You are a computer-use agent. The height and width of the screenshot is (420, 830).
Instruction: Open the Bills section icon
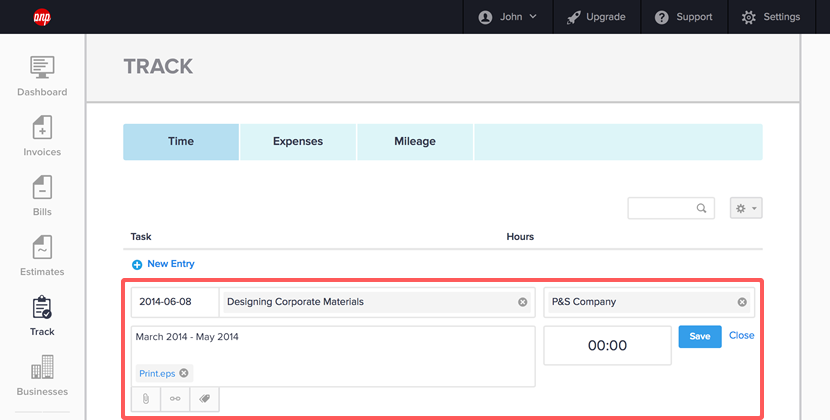42,187
